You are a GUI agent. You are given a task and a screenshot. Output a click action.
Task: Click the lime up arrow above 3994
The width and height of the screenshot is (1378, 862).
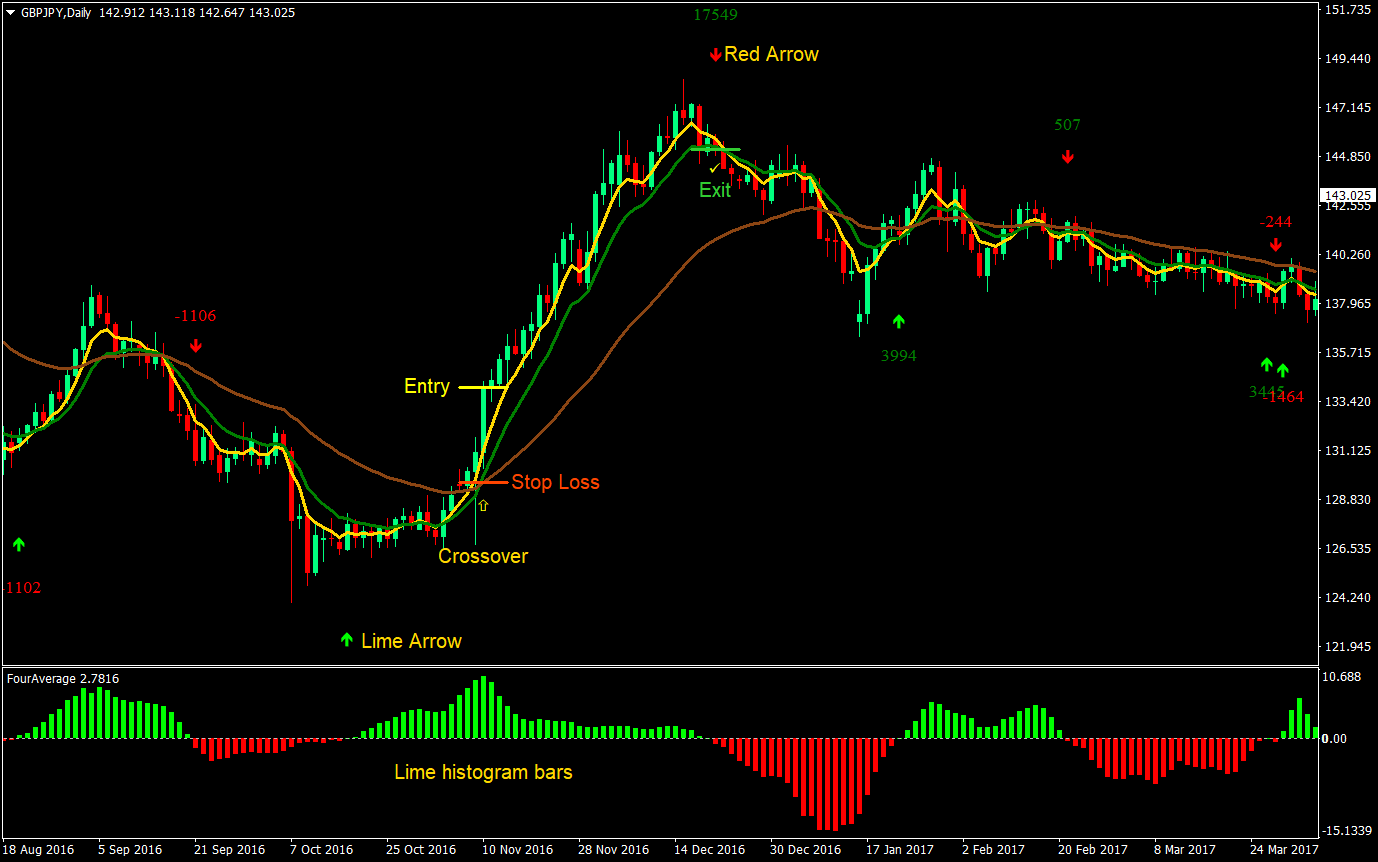click(x=898, y=321)
